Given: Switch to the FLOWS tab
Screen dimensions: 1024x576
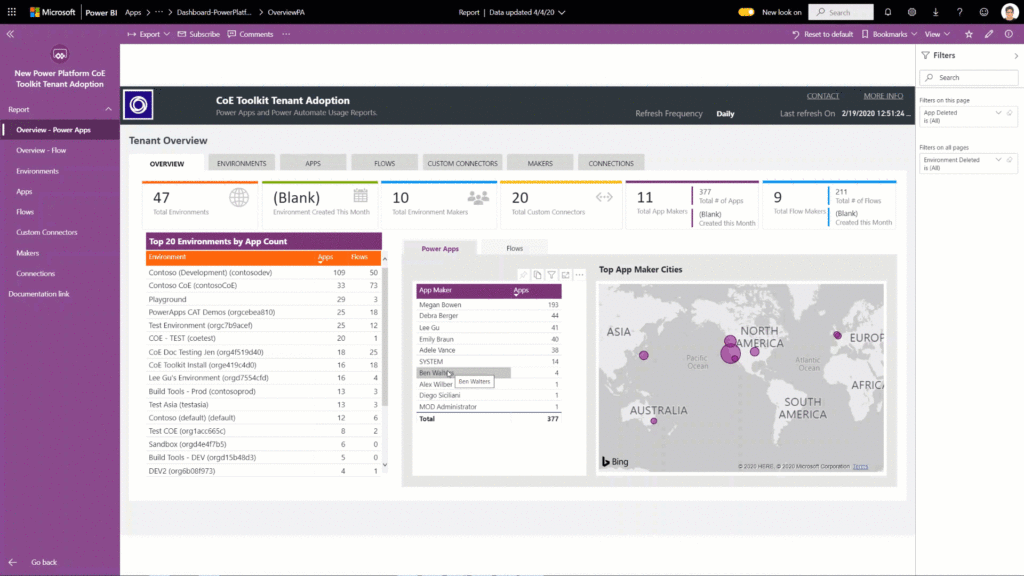Looking at the screenshot, I should click(x=385, y=163).
